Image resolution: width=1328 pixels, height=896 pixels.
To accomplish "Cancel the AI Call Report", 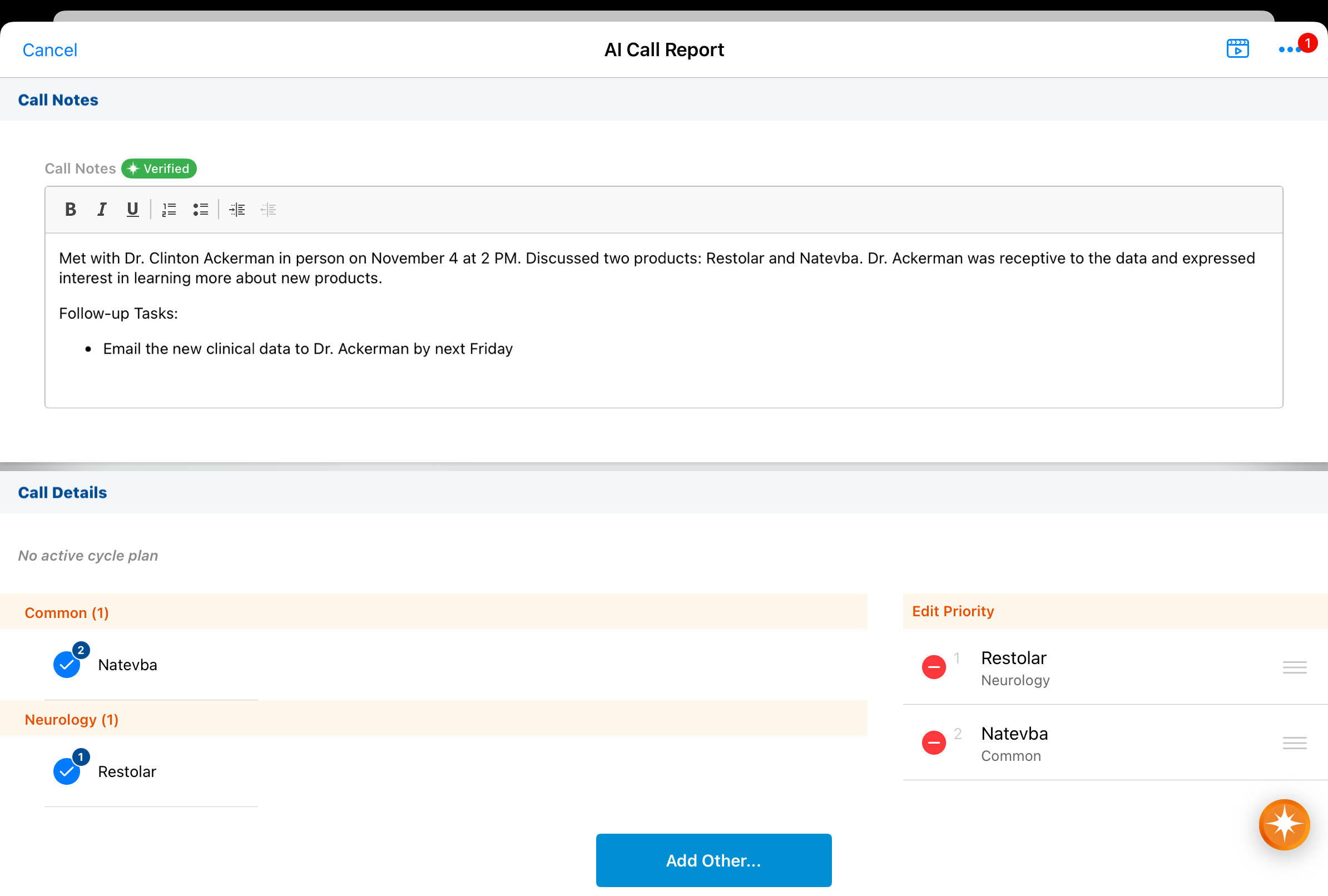I will (49, 50).
